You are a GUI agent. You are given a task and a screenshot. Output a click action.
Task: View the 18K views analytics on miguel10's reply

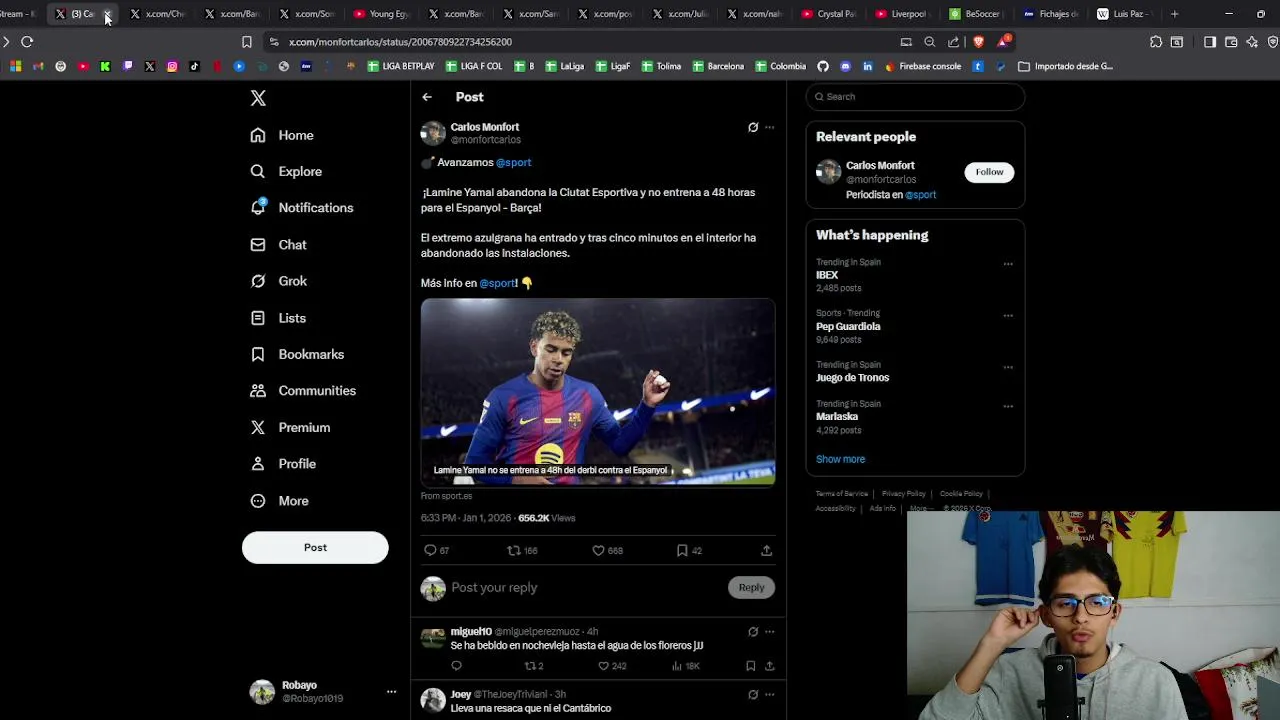click(686, 666)
